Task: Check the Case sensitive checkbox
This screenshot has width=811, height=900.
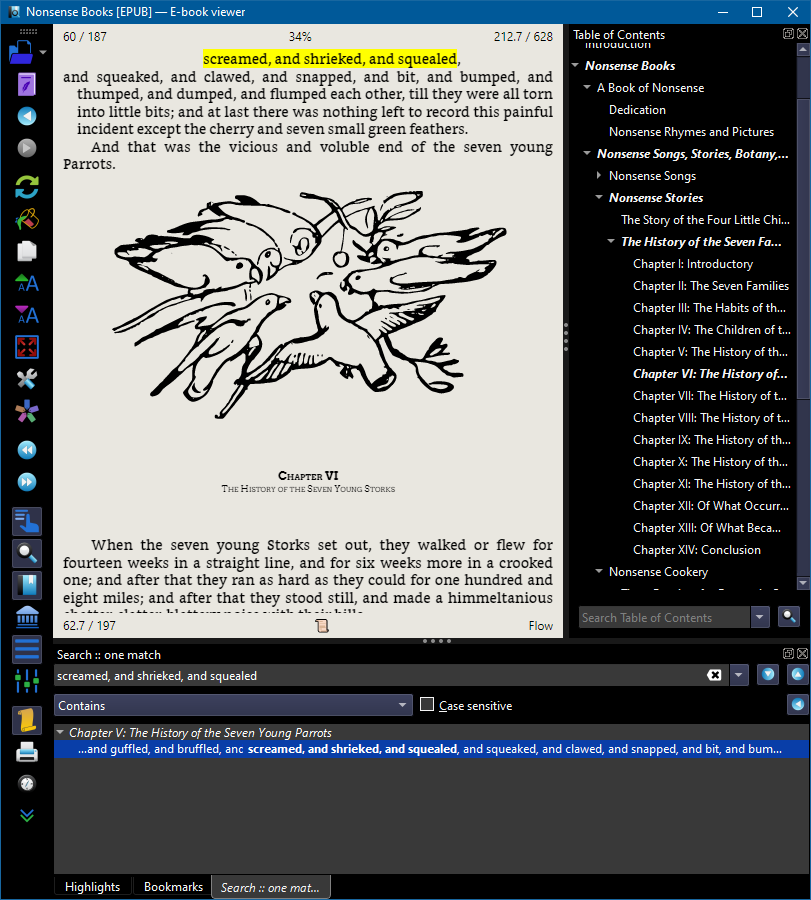Action: pos(427,704)
